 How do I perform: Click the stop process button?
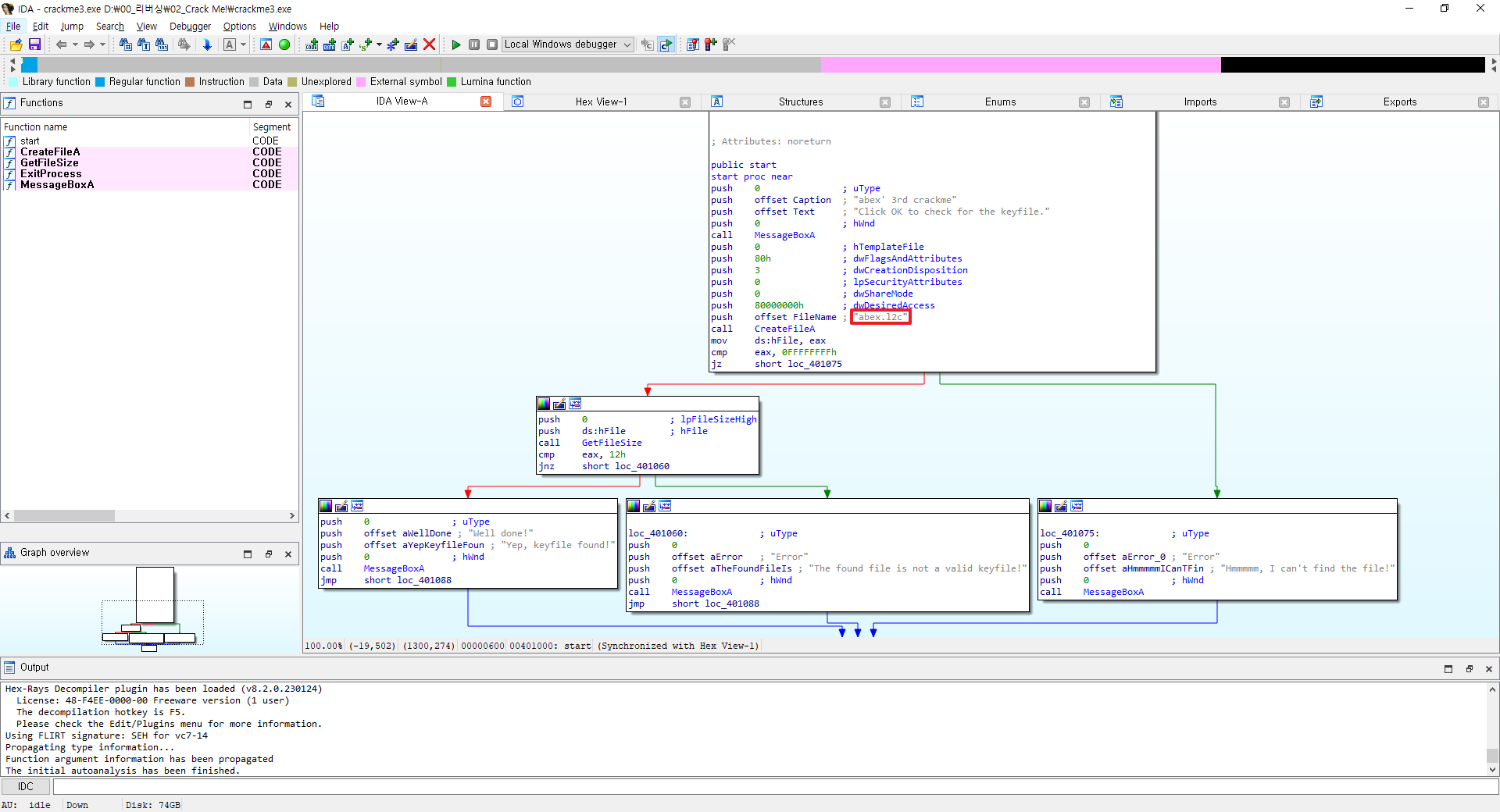(492, 45)
